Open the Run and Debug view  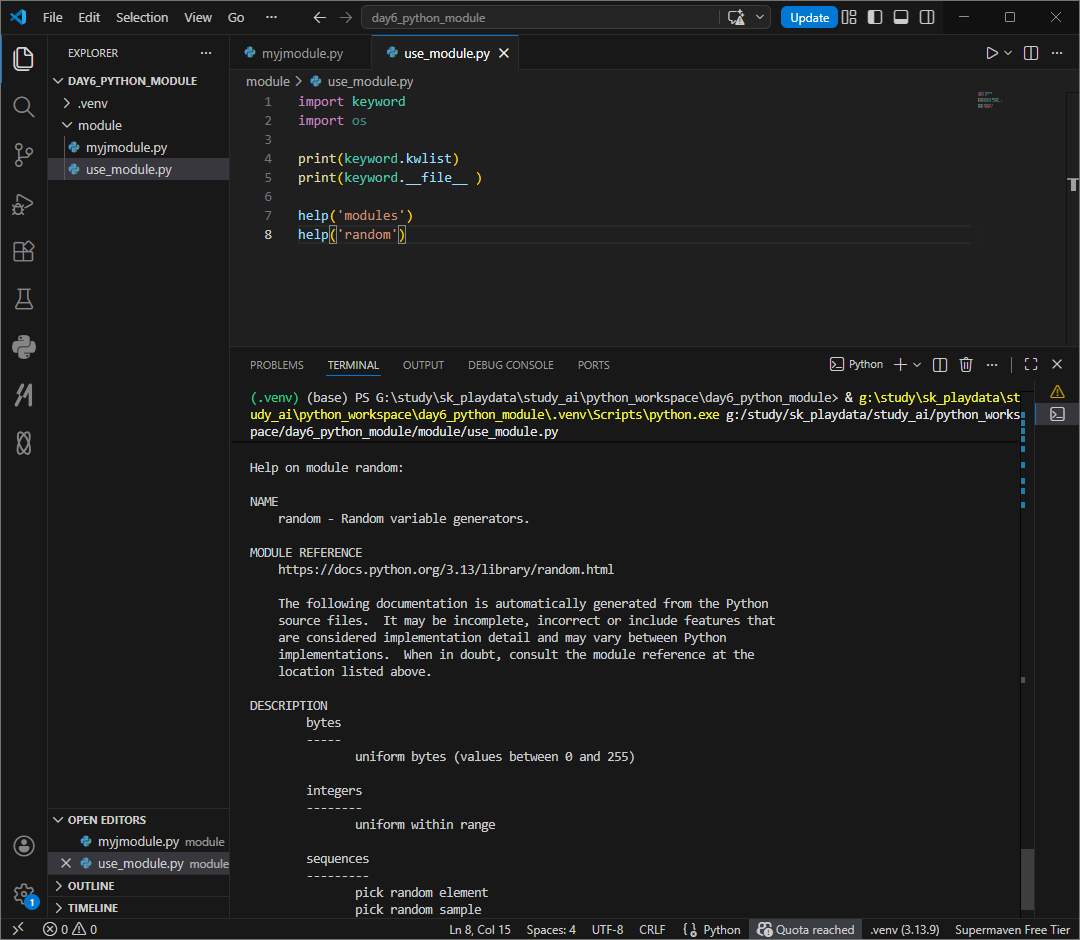(23, 204)
